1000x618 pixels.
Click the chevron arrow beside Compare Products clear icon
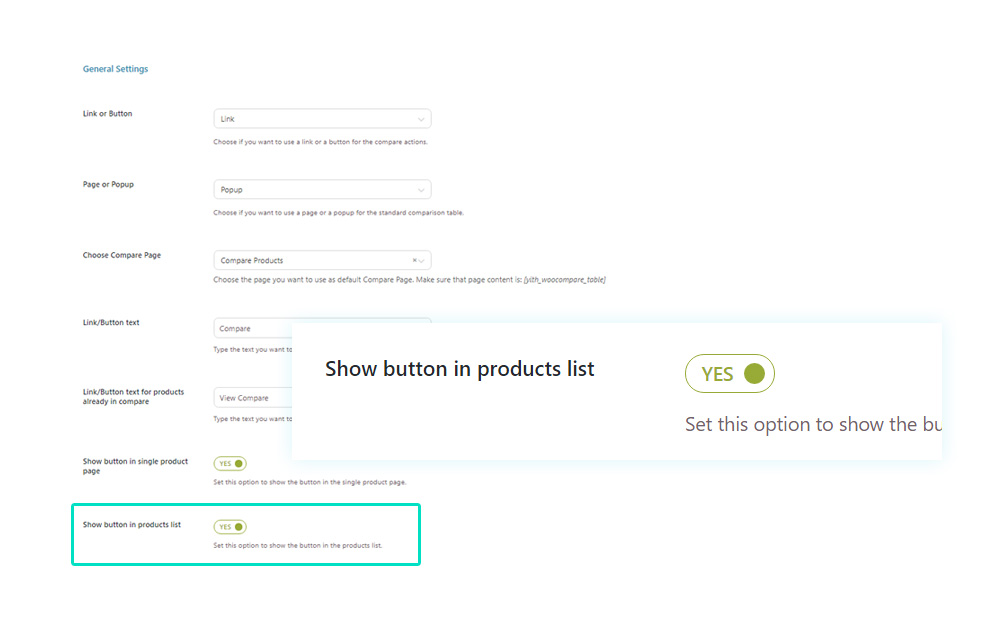pyautogui.click(x=422, y=260)
